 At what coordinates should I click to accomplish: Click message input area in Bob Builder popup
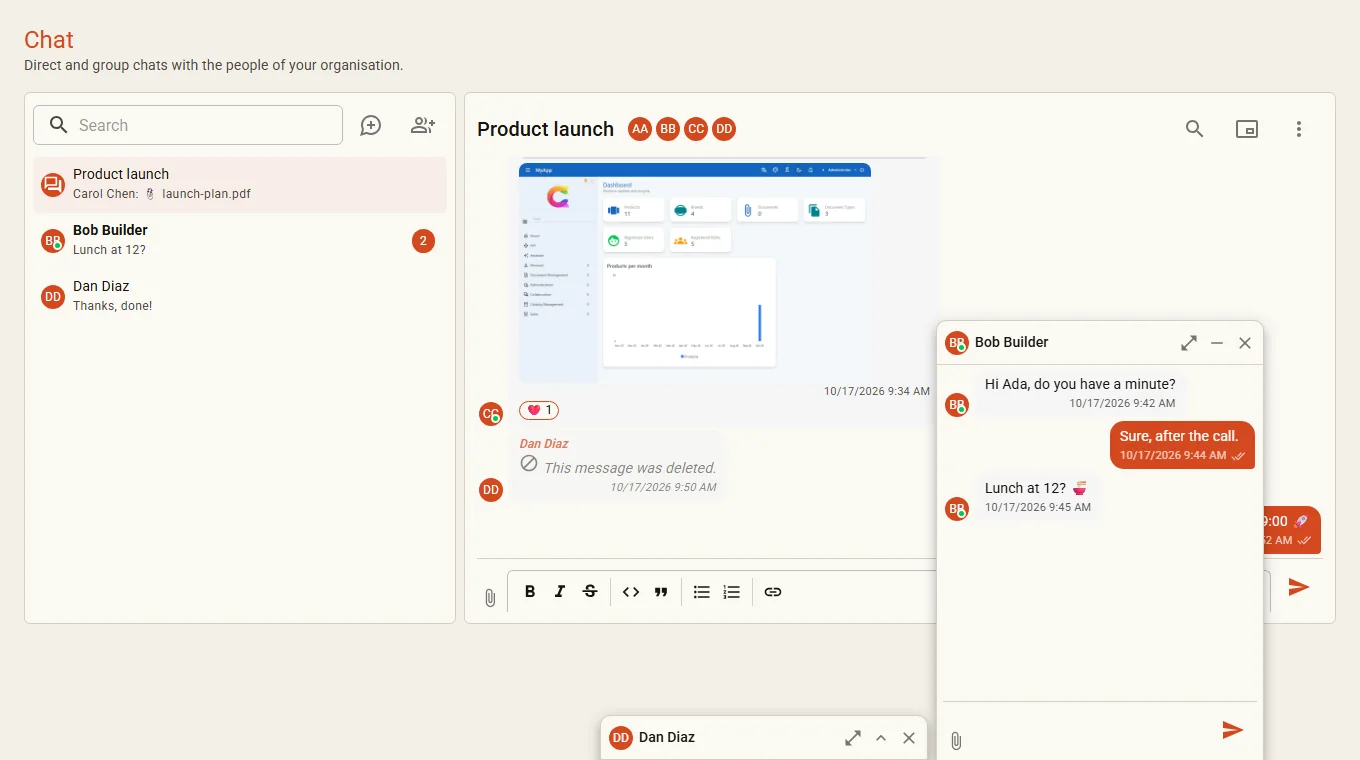[x=1093, y=730]
